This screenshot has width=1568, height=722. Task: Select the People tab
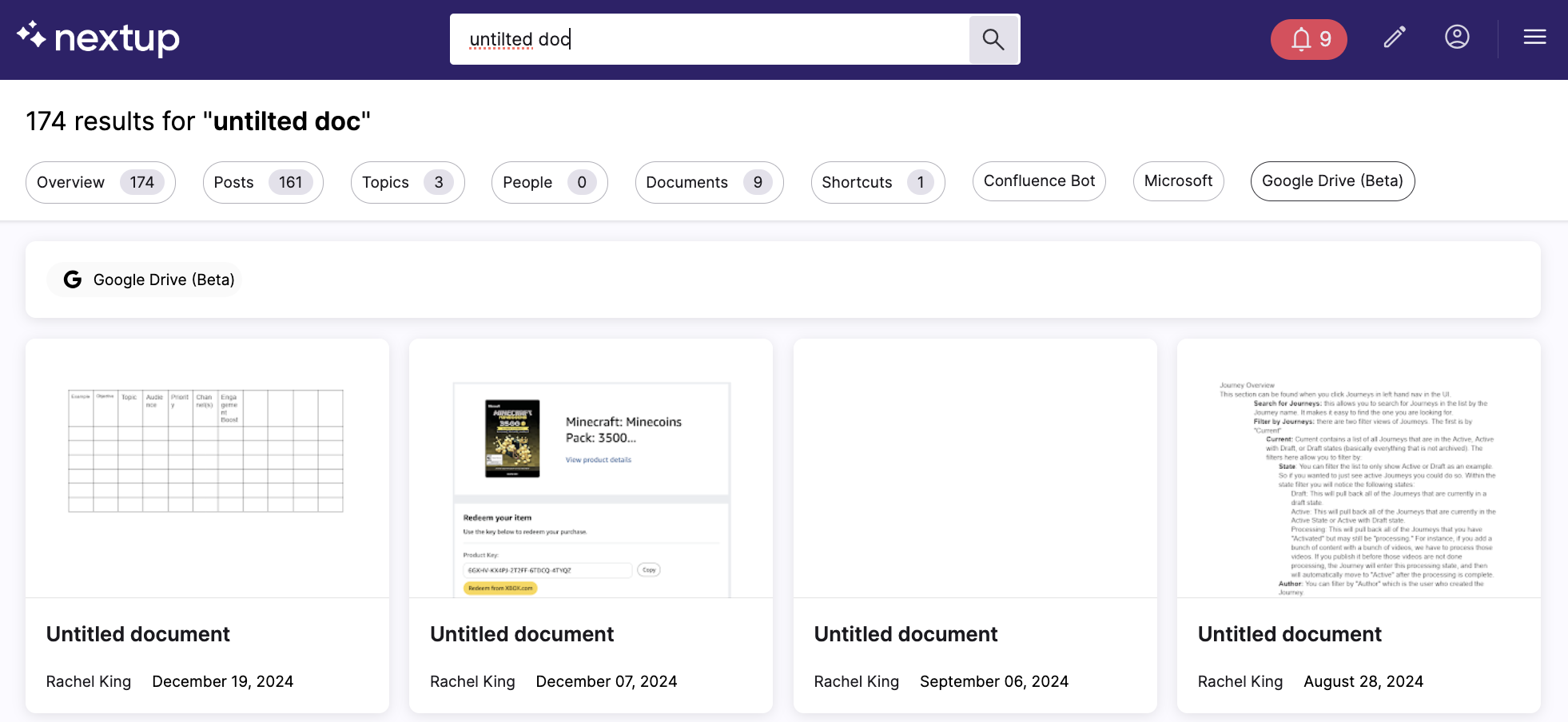pos(549,182)
